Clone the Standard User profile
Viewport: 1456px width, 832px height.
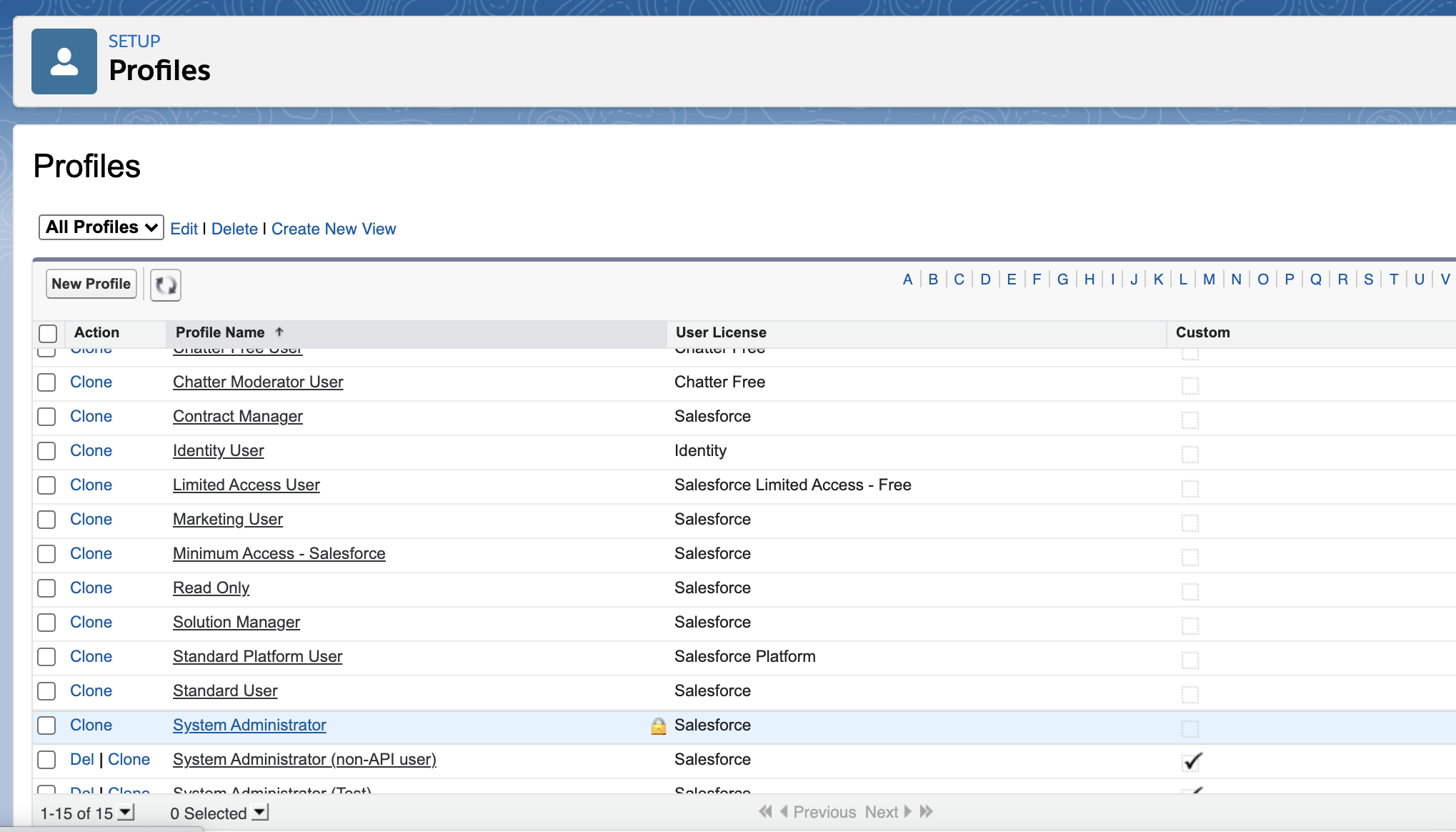(x=91, y=691)
